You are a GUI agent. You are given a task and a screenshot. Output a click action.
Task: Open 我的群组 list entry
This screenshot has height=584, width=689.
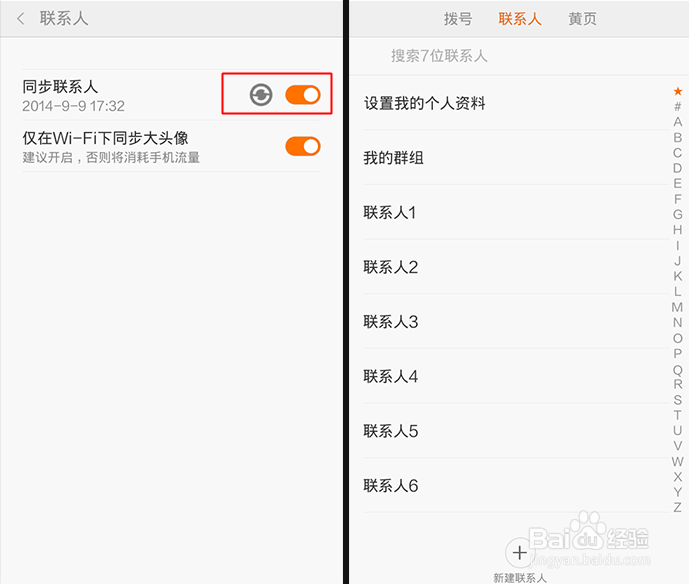516,157
